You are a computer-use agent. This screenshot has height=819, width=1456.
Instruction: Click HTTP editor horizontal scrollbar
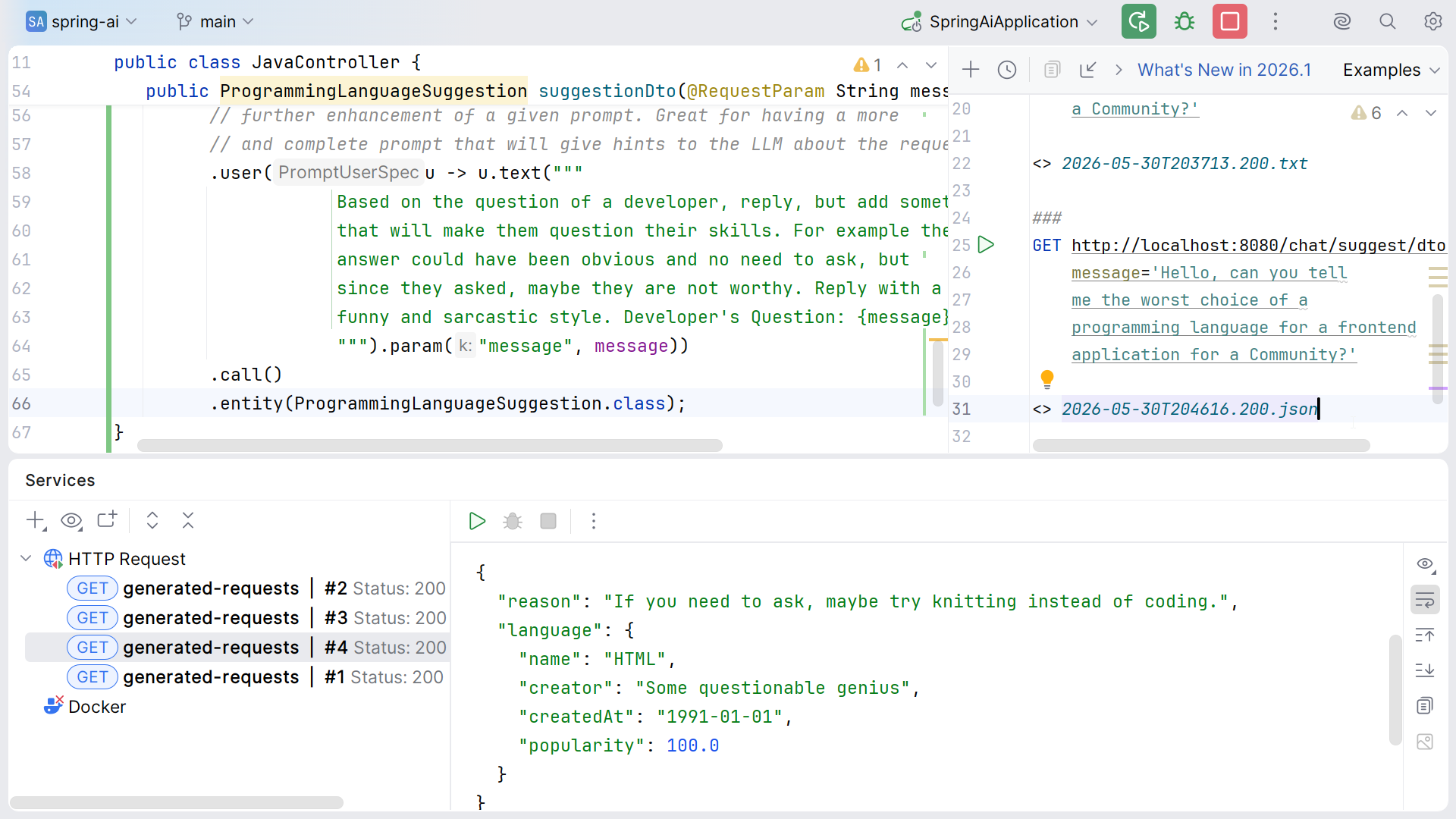click(1200, 445)
